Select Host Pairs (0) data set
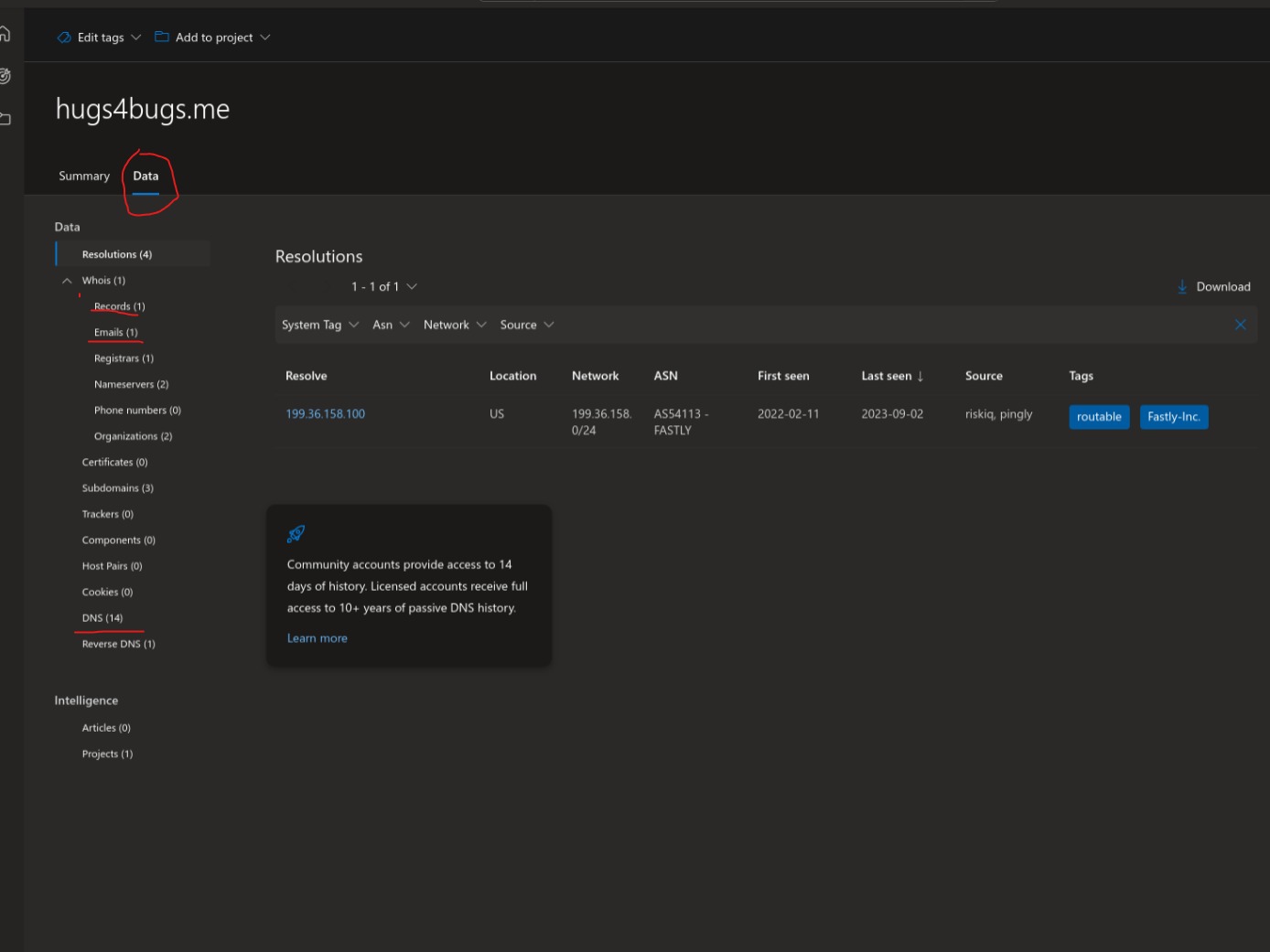Image resolution: width=1270 pixels, height=952 pixels. coord(112,566)
